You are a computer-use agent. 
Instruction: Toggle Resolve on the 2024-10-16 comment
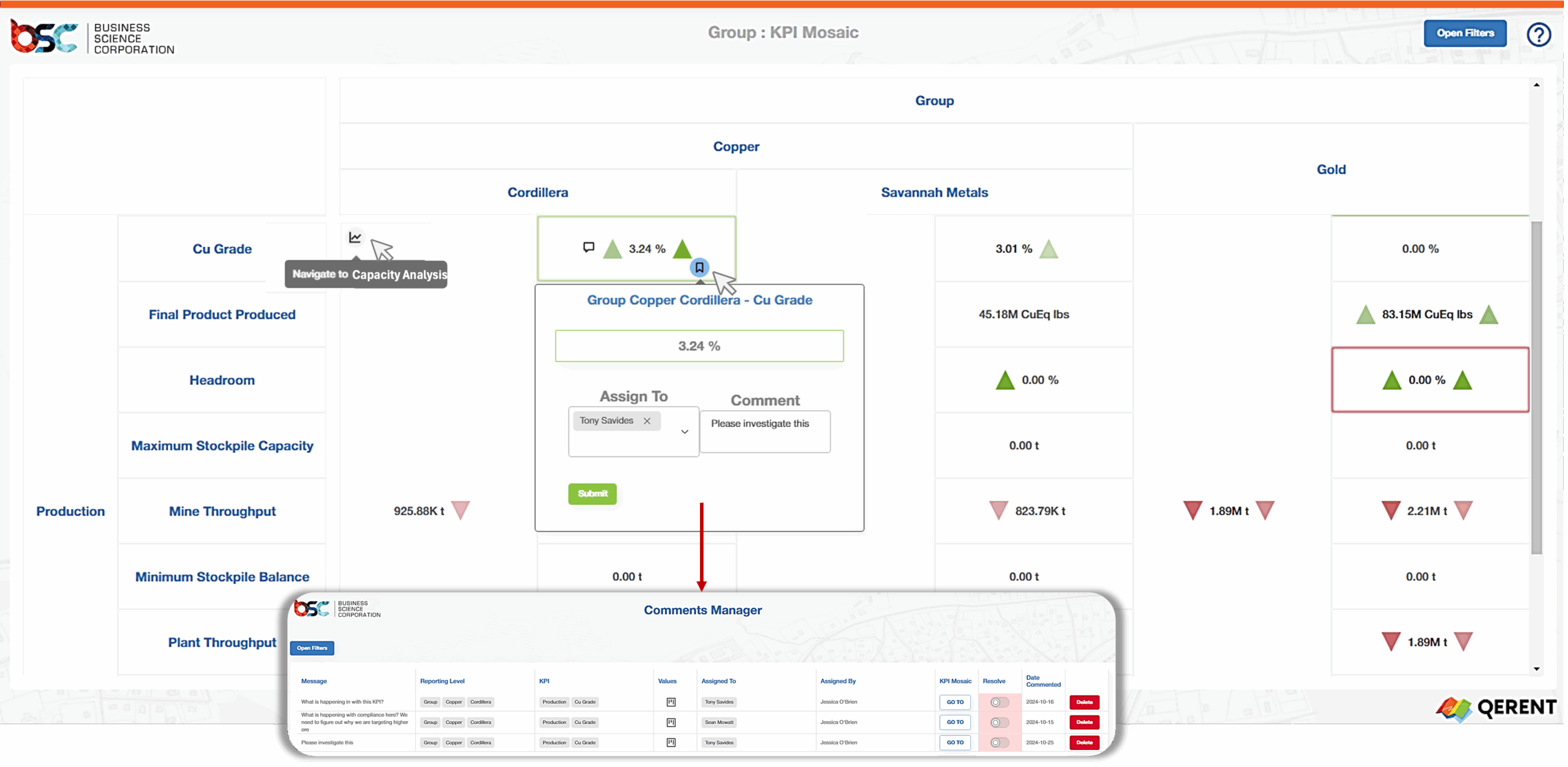pyautogui.click(x=998, y=702)
